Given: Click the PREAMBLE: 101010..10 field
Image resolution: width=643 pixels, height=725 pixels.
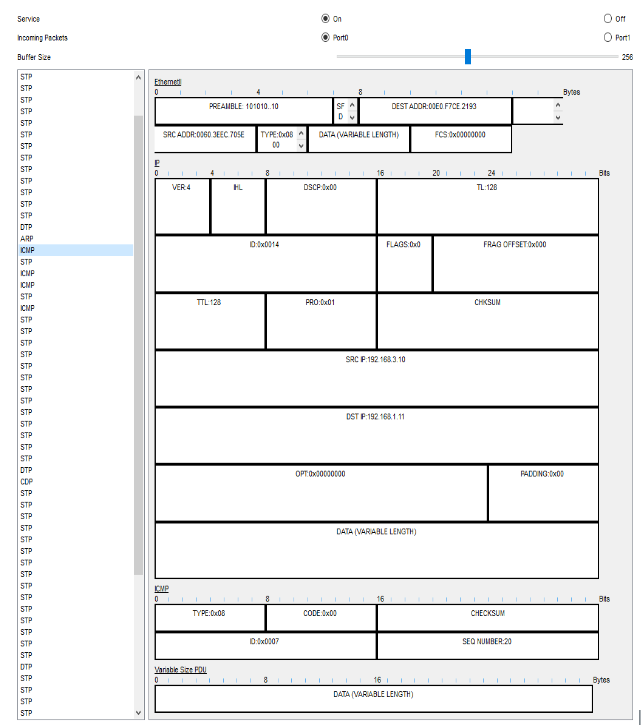Looking at the screenshot, I should pyautogui.click(x=244, y=111).
